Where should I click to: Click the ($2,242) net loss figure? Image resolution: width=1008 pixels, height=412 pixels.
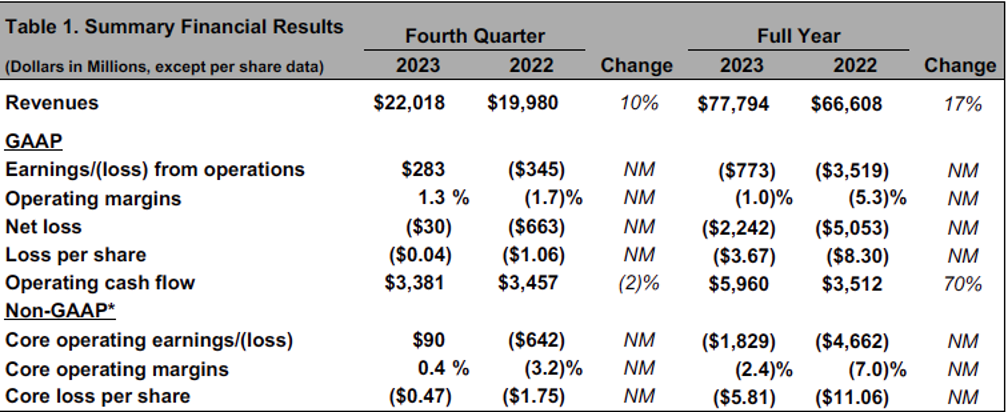(737, 226)
